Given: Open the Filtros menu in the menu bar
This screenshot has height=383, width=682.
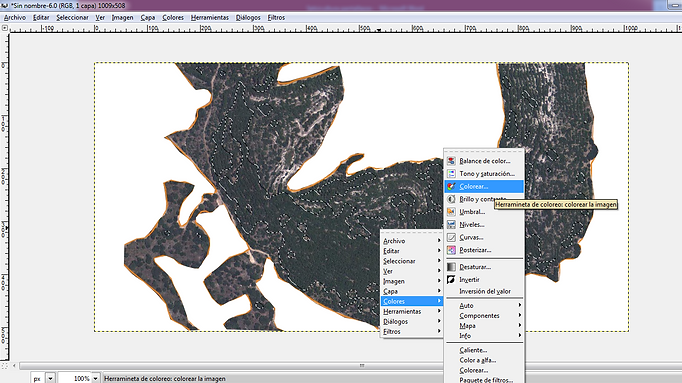Looking at the screenshot, I should pos(276,17).
